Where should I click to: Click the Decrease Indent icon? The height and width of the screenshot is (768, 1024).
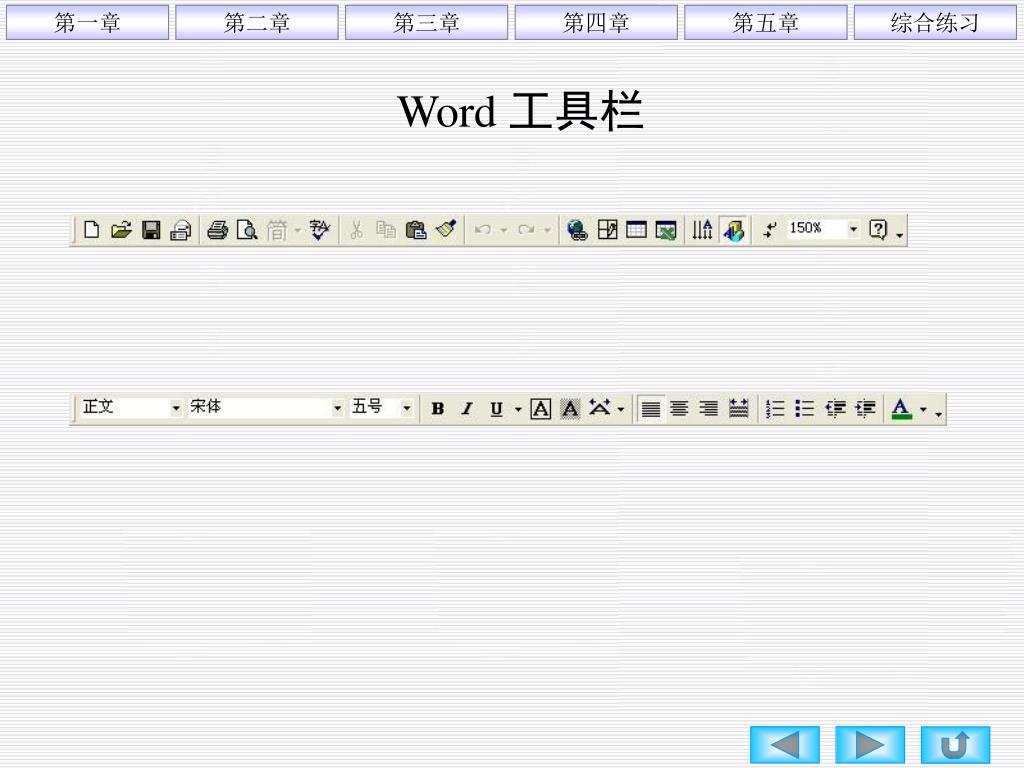pos(835,409)
